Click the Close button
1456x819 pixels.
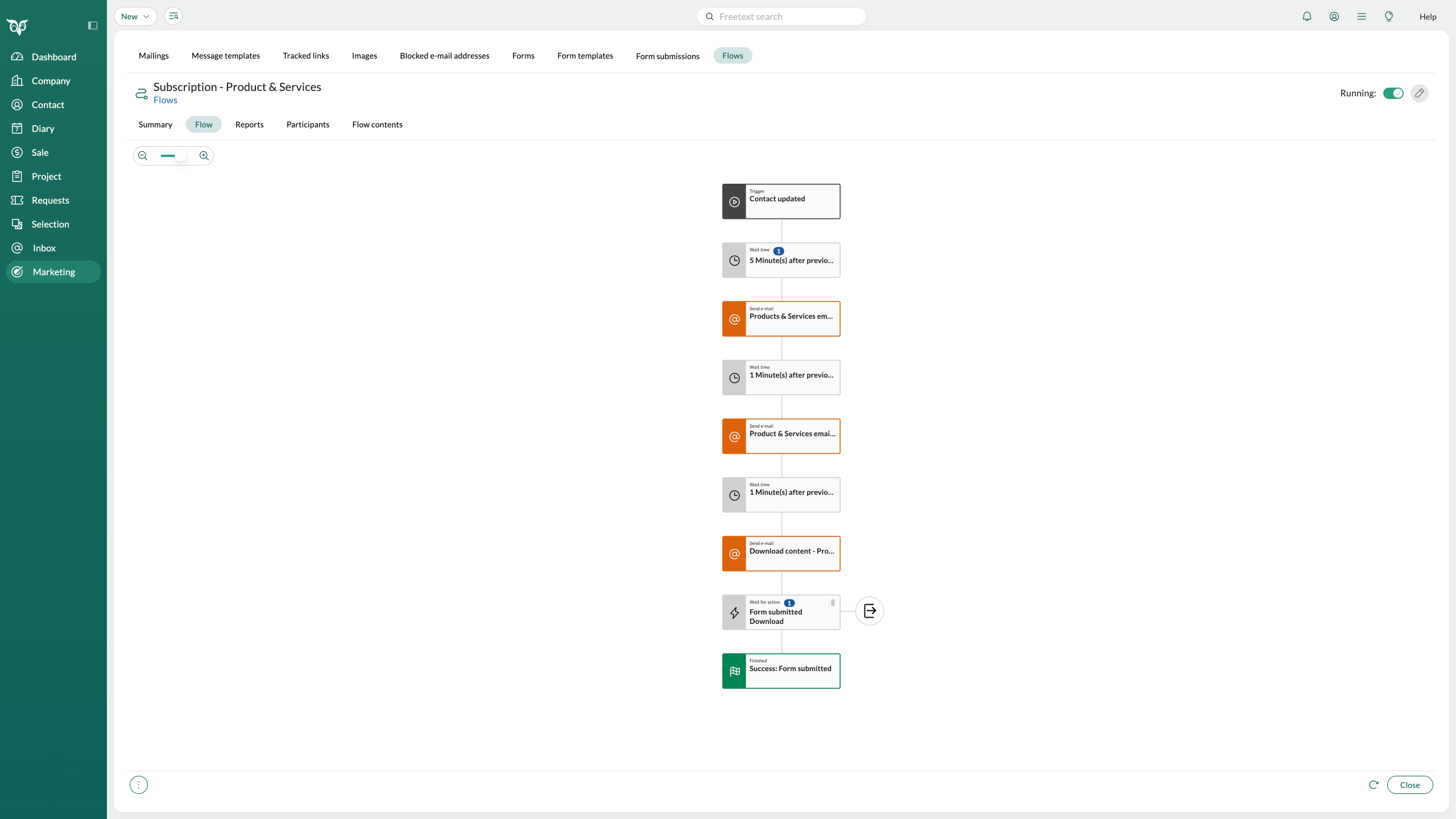coord(1410,785)
